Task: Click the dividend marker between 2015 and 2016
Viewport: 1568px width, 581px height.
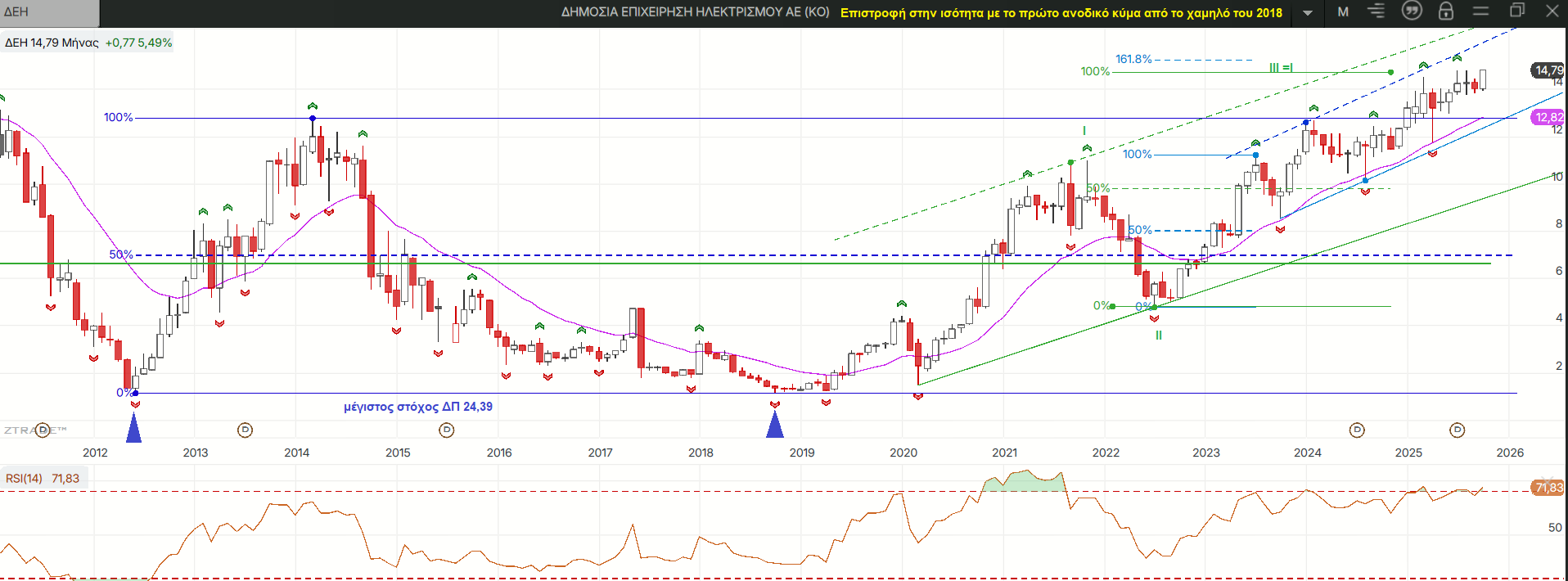Action: 446,430
